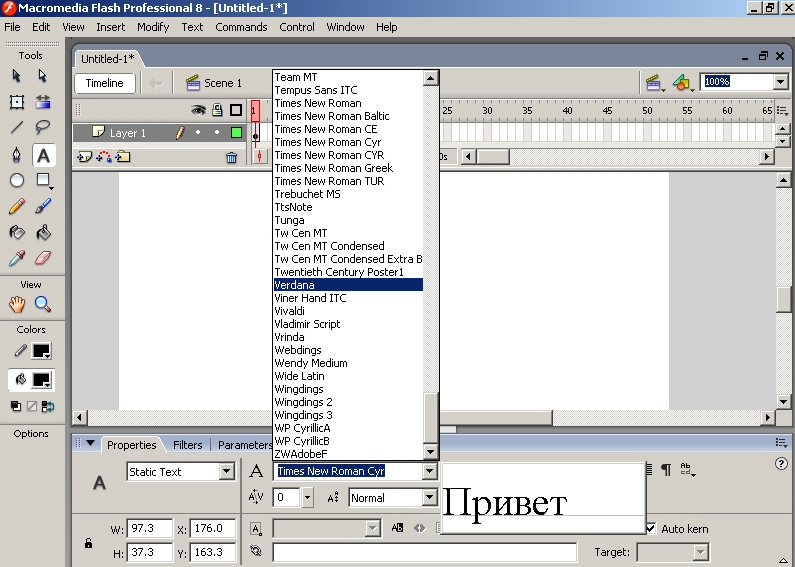795x567 pixels.
Task: Select the Pen tool
Action: [17, 155]
